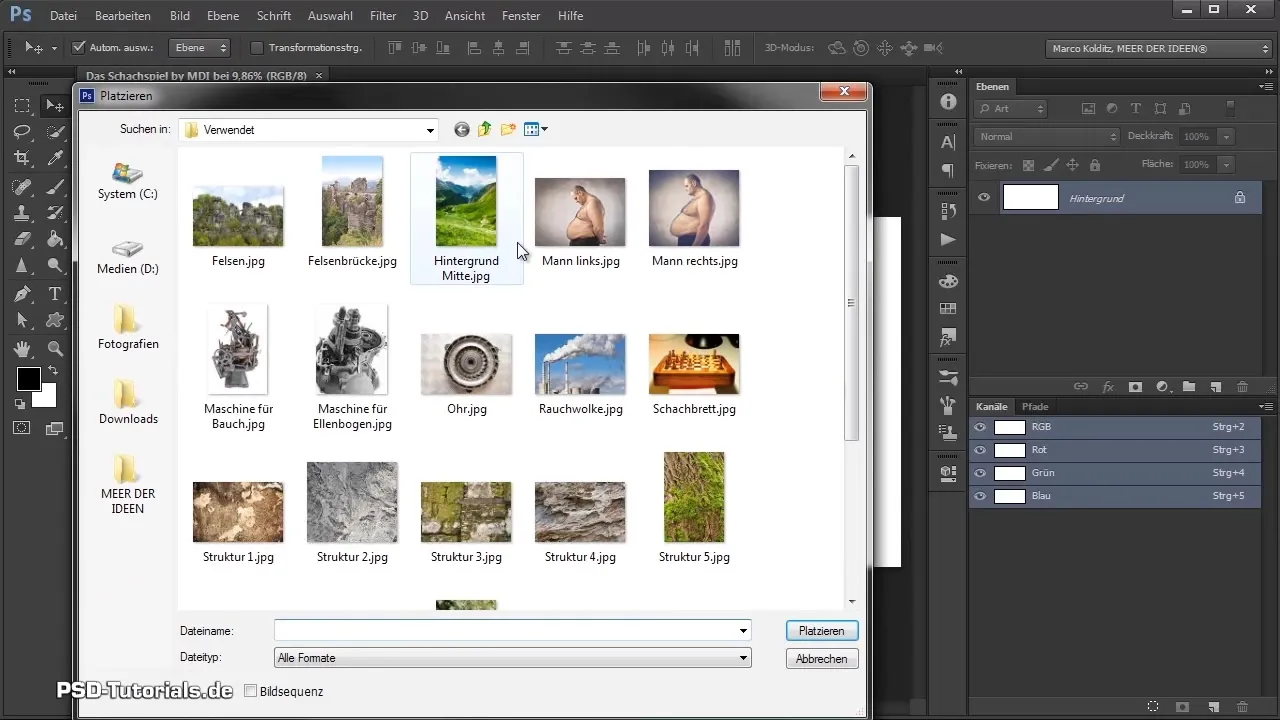The image size is (1280, 720).
Task: Open the Ebene menu
Action: [x=223, y=16]
